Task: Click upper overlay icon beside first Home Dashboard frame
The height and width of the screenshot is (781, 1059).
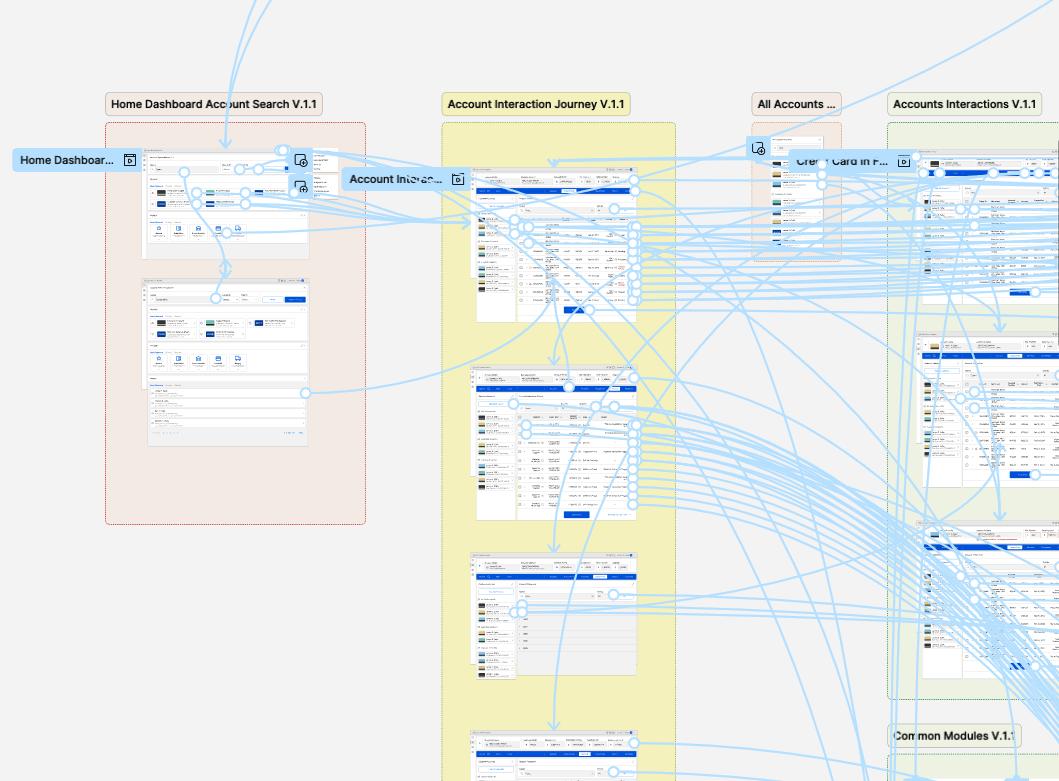Action: point(300,160)
